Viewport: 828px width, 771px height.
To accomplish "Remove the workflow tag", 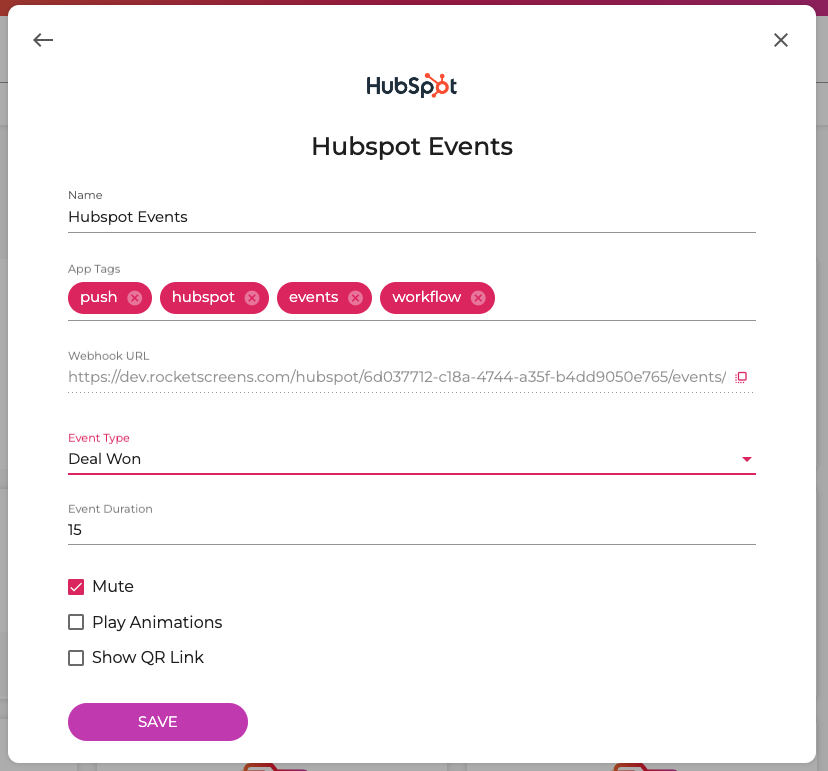I will tap(478, 297).
